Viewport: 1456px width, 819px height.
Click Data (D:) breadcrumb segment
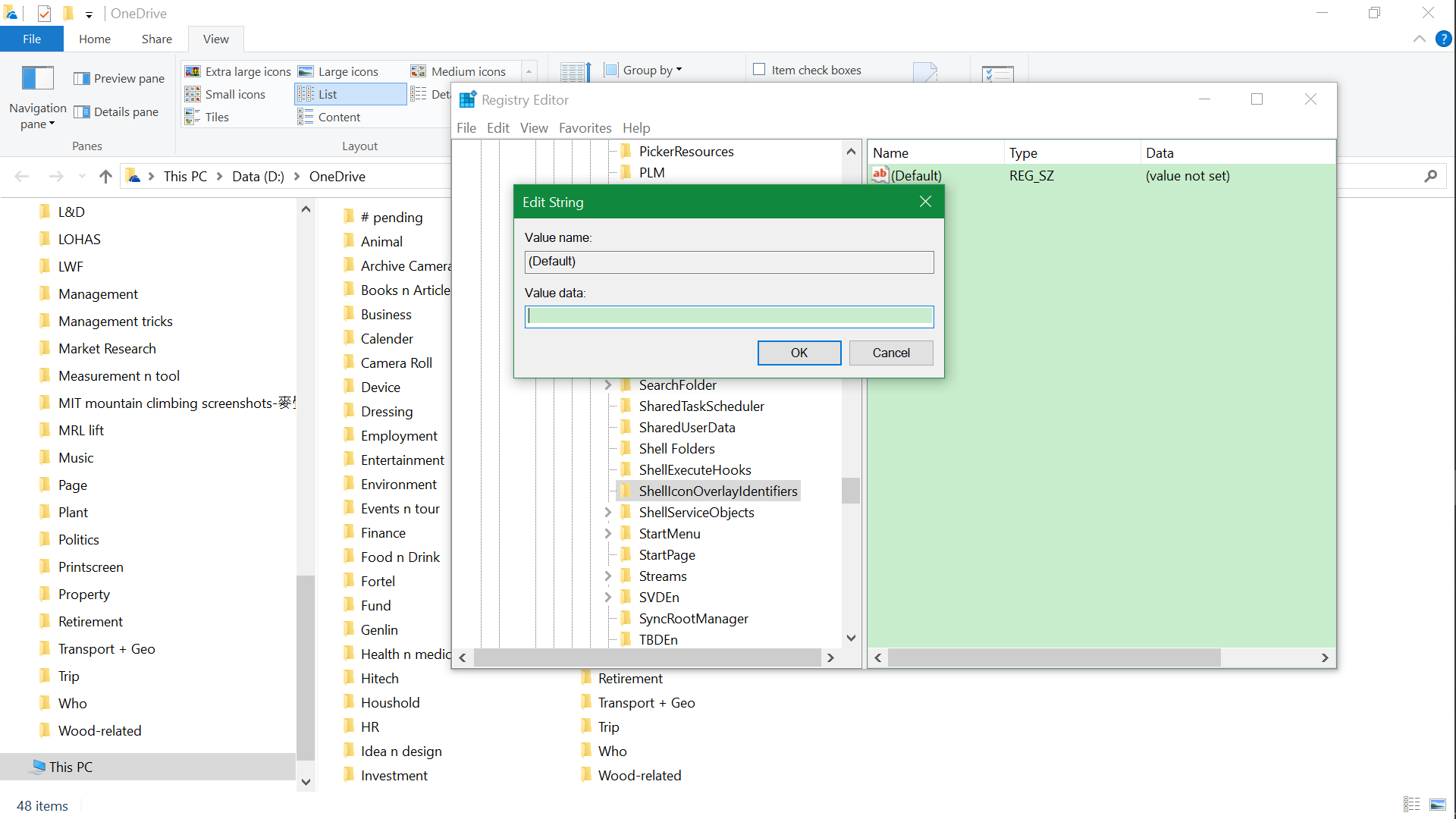point(258,176)
